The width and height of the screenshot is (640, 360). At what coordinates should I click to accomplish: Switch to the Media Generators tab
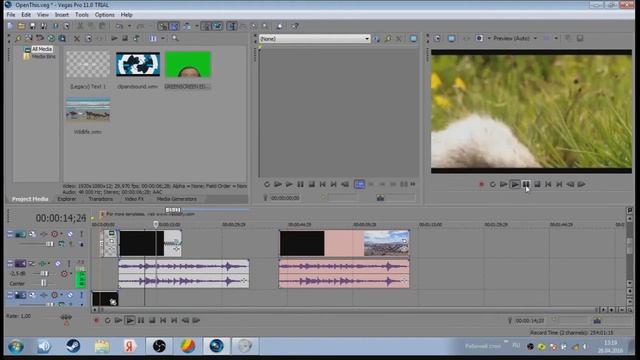177,199
